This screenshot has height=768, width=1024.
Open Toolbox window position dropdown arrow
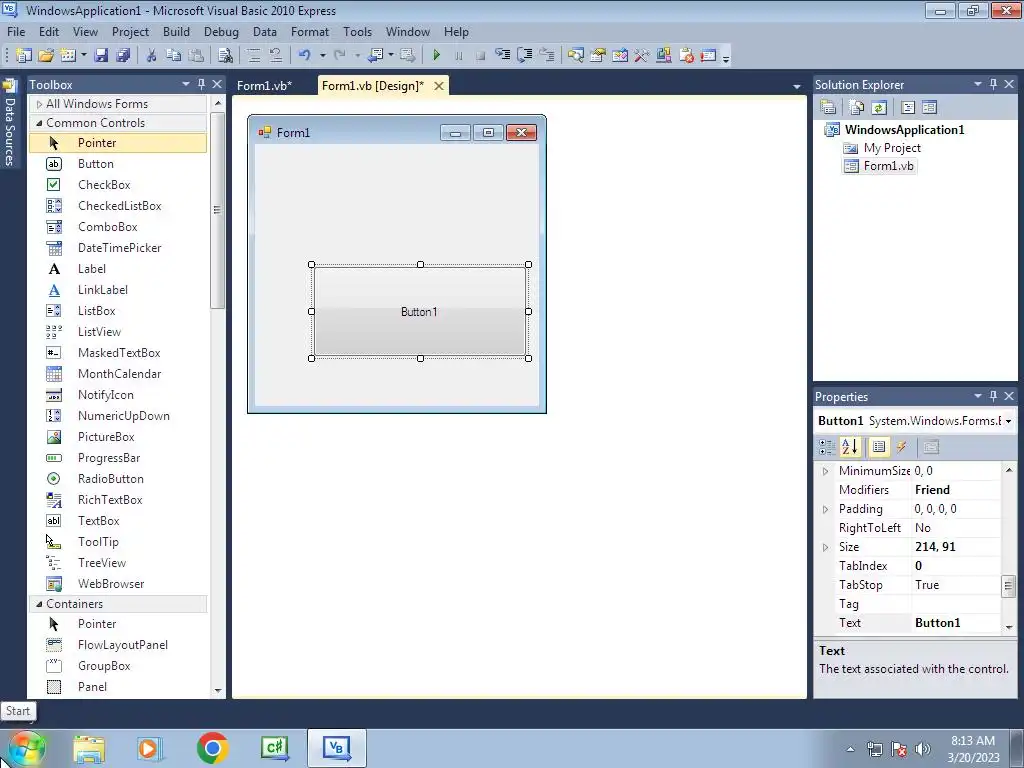coord(185,84)
